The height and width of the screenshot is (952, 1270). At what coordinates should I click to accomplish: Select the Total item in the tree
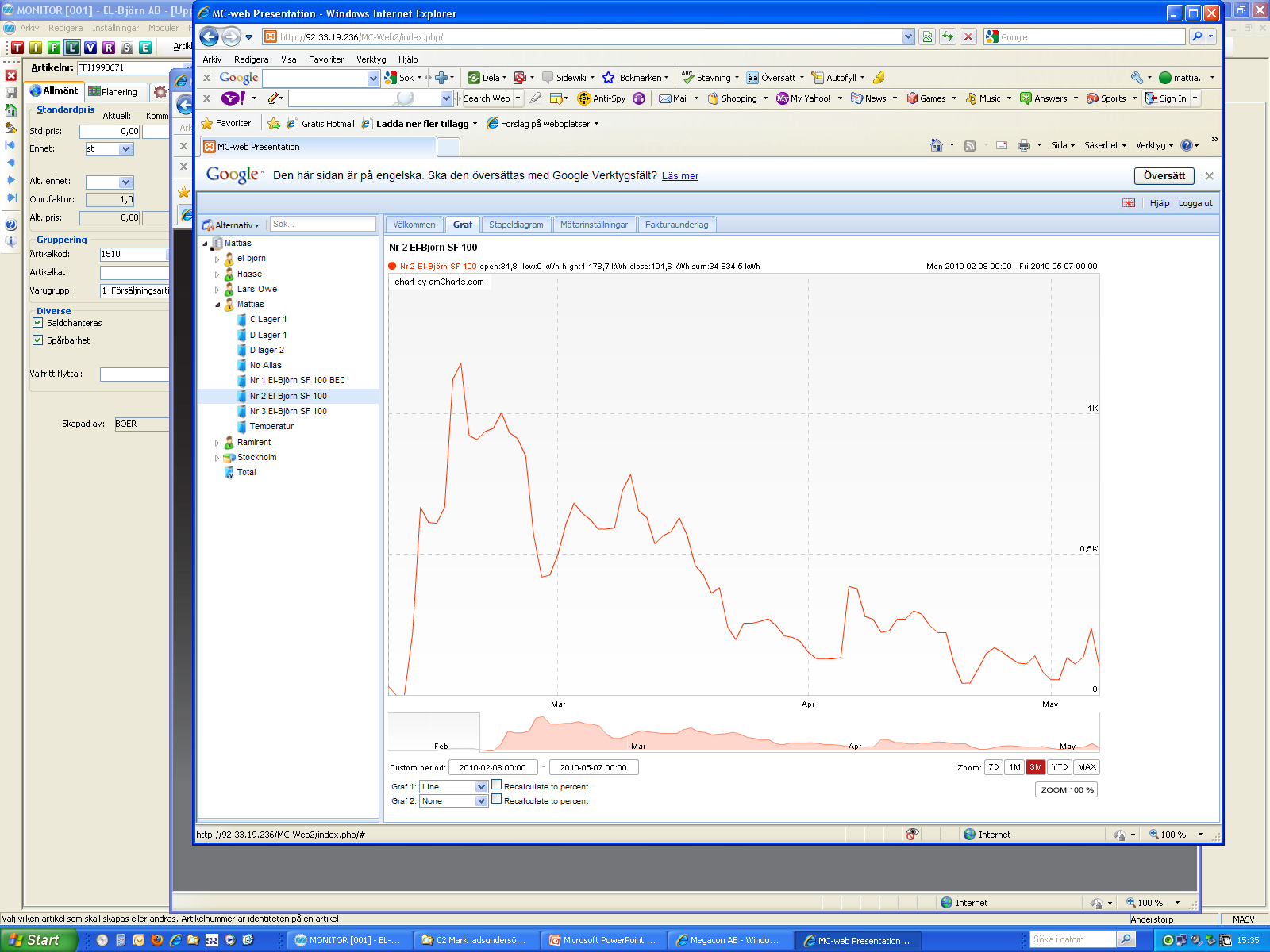click(246, 473)
